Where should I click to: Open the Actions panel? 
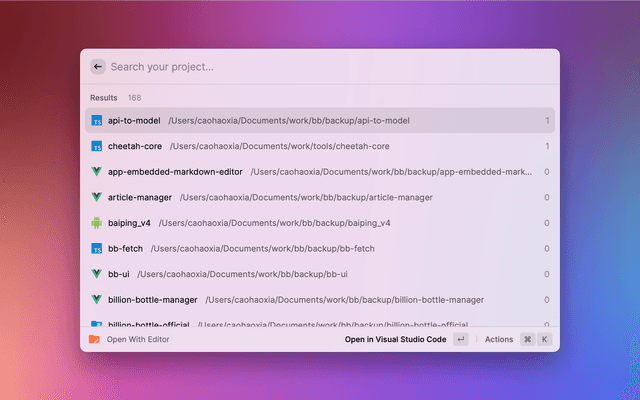pos(498,339)
